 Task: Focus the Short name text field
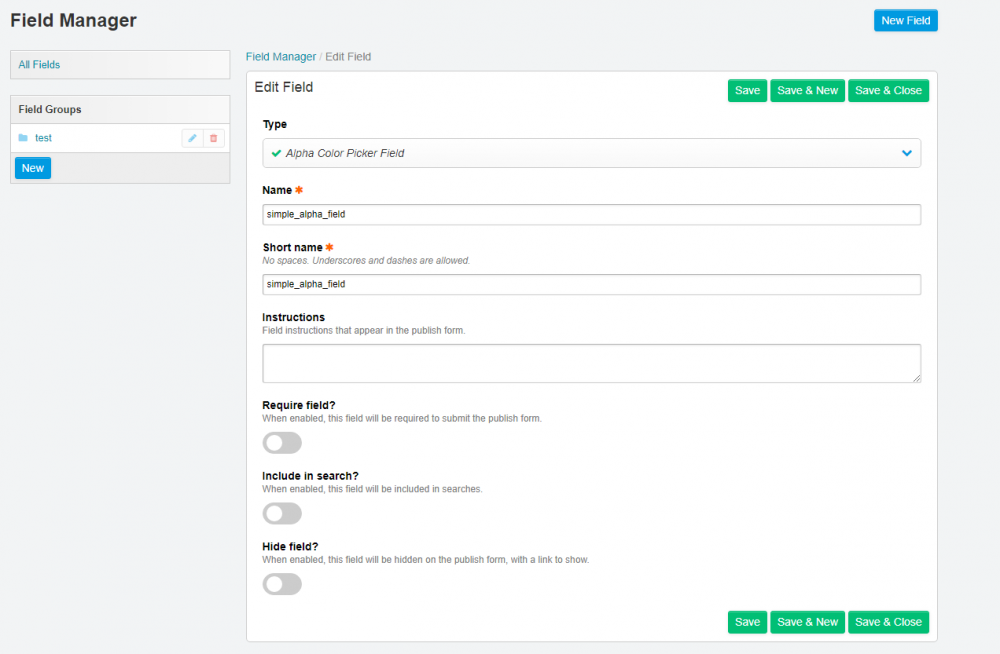pyautogui.click(x=590, y=284)
